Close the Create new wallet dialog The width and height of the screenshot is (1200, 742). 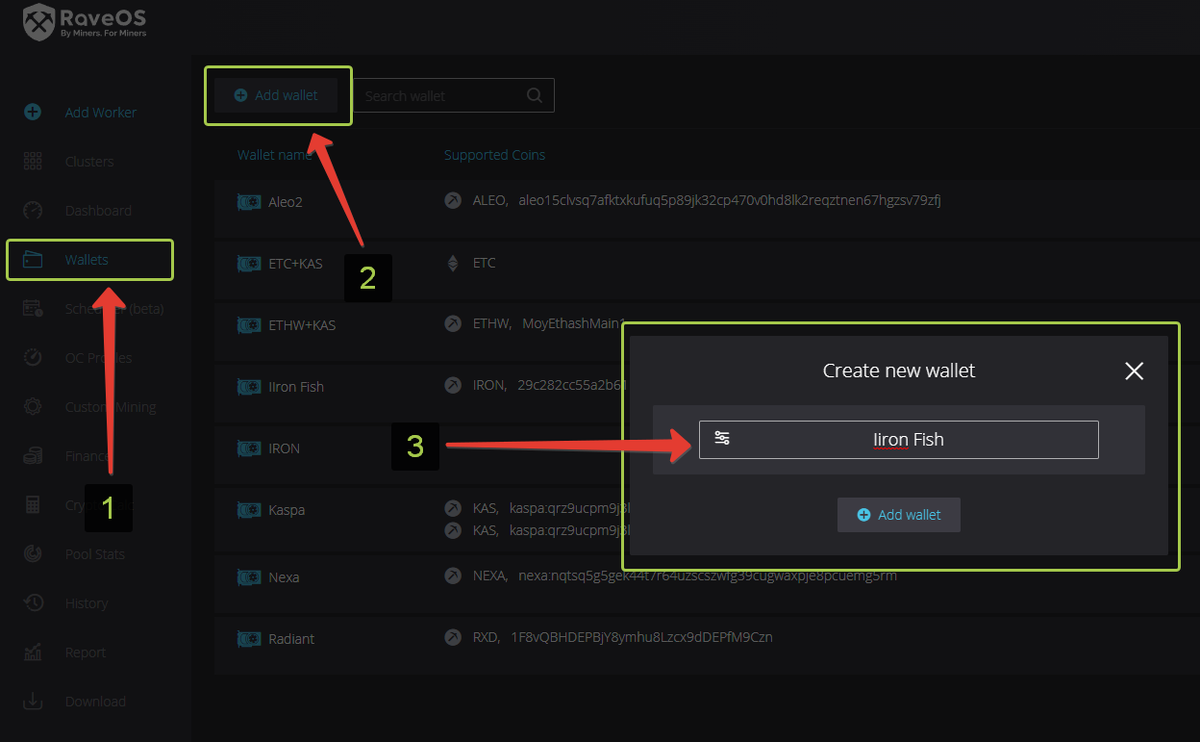point(1134,371)
